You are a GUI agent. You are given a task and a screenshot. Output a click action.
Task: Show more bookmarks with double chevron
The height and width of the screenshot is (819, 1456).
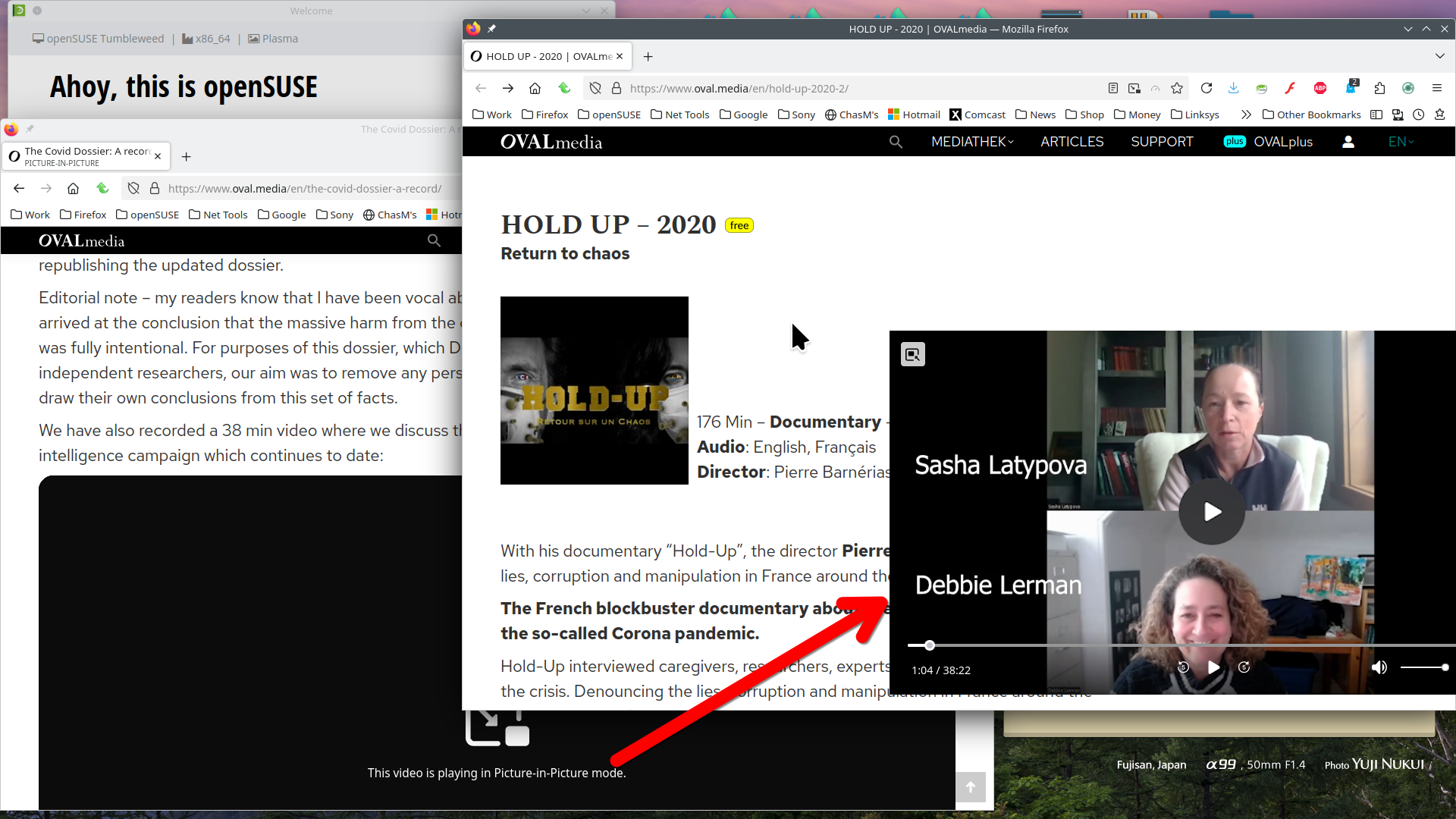point(1246,115)
